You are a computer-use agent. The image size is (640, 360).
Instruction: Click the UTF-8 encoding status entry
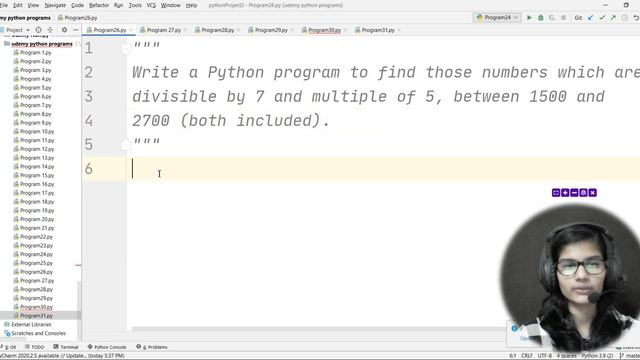(544, 356)
